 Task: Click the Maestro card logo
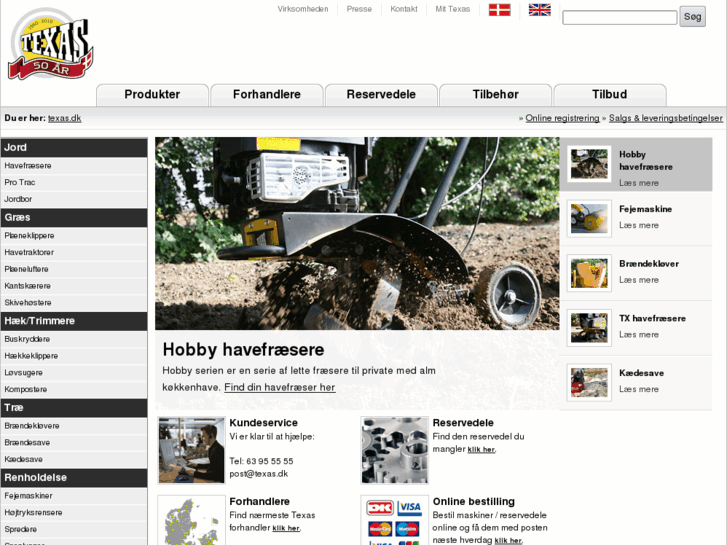pyautogui.click(x=408, y=529)
